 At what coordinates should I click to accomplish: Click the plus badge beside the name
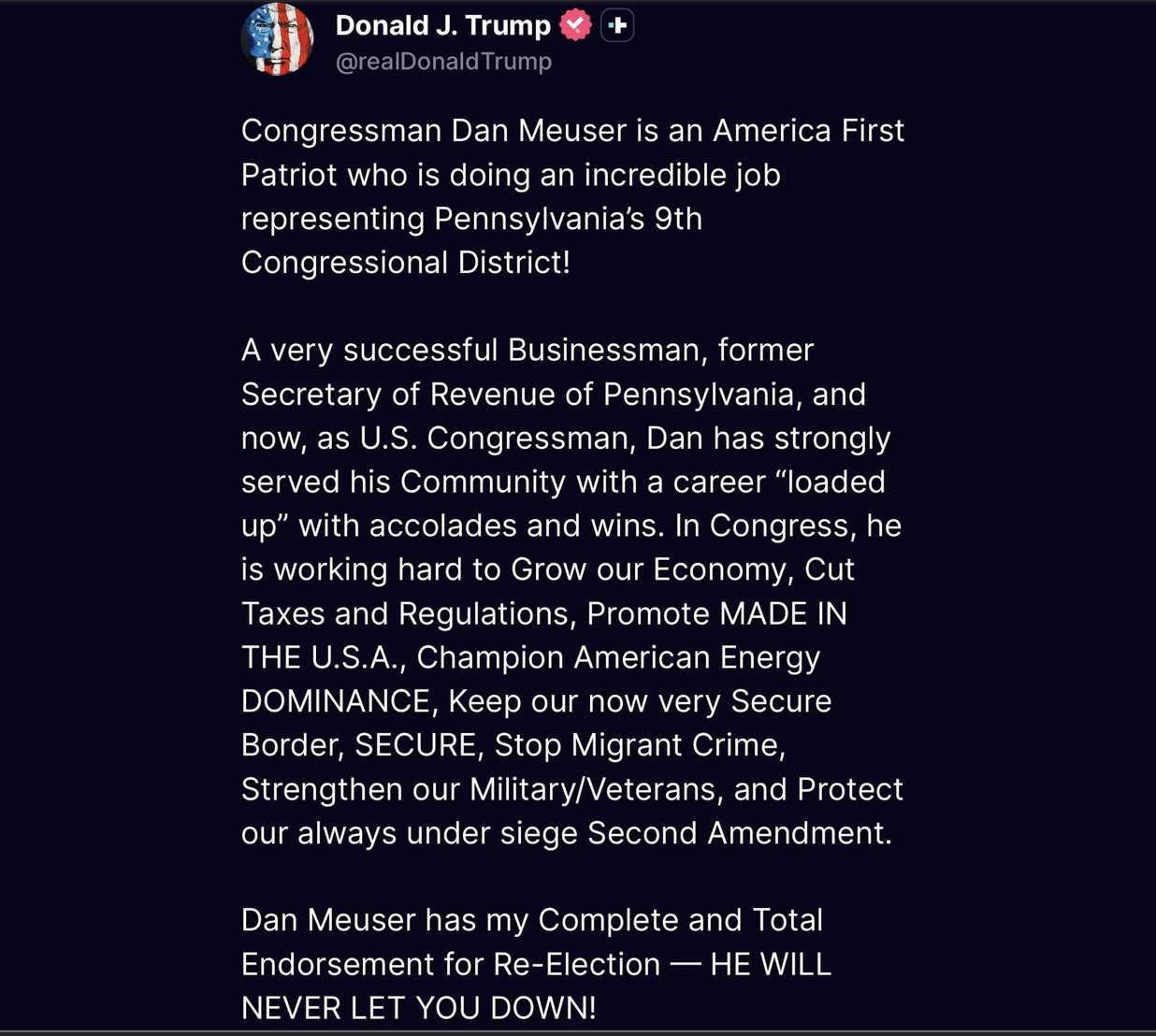(617, 25)
